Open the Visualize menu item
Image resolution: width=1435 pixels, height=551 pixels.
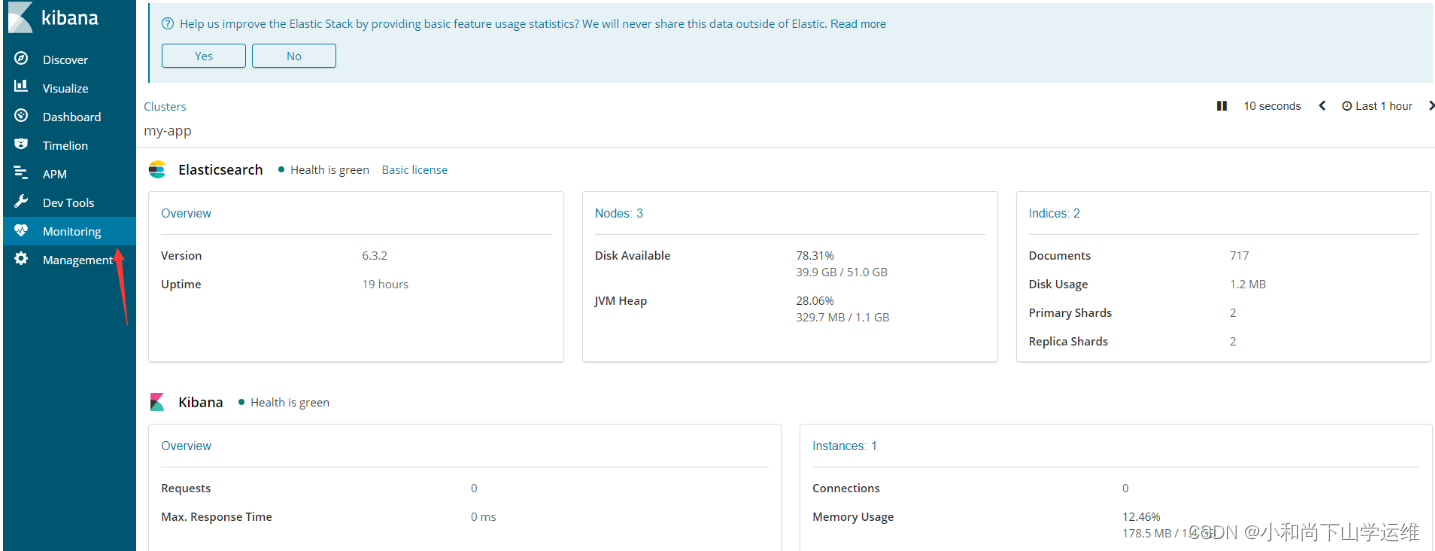[x=68, y=88]
